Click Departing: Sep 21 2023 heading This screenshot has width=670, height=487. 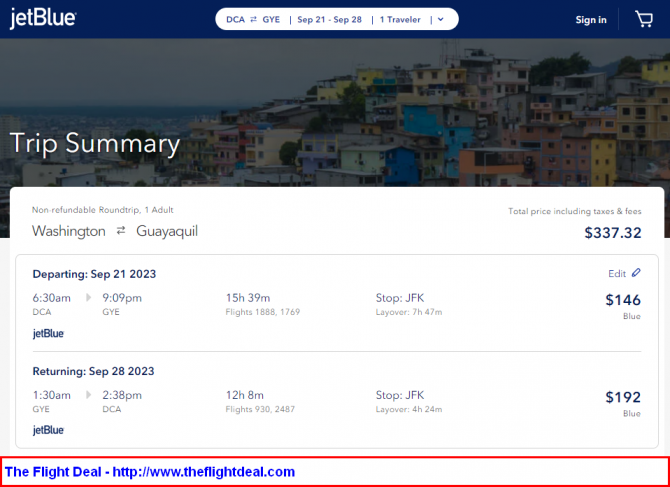point(94,274)
